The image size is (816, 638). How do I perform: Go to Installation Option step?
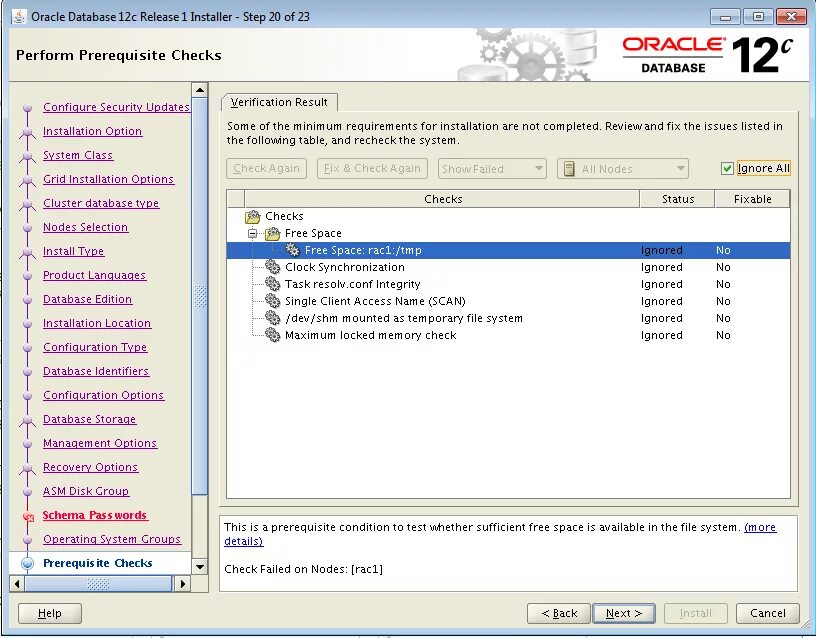coord(92,131)
